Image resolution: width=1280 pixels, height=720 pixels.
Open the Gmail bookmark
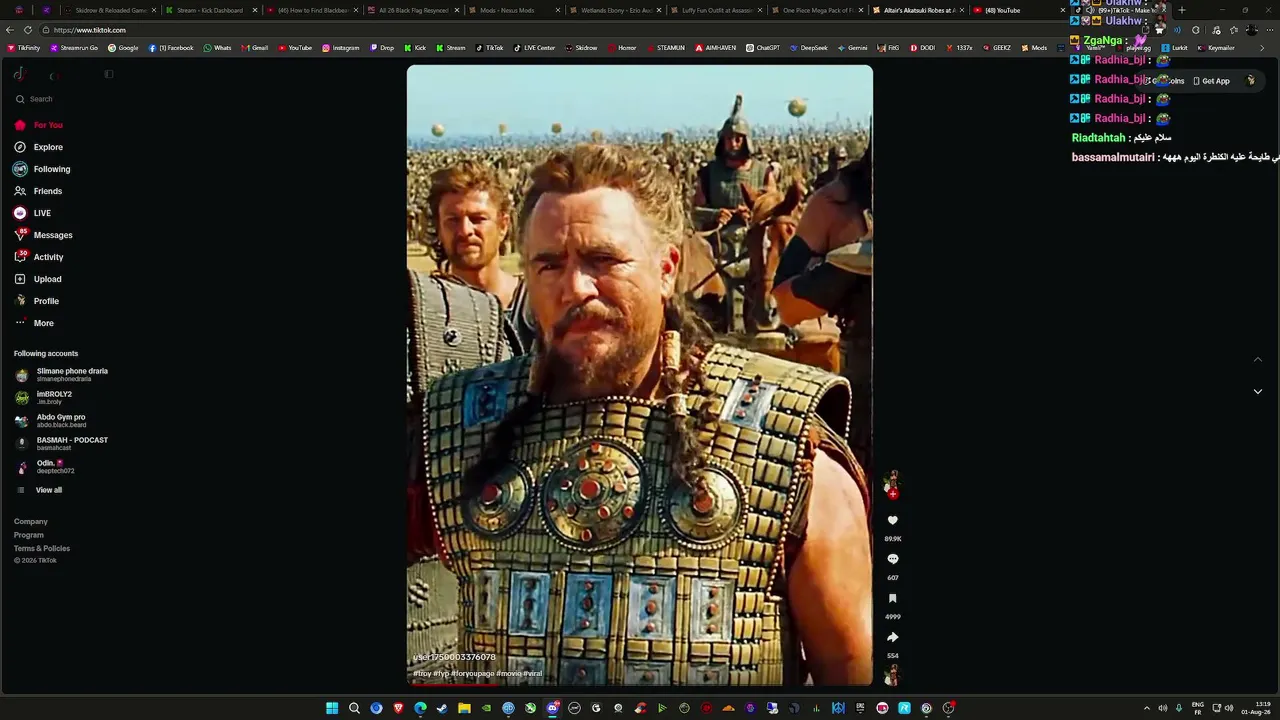(255, 48)
